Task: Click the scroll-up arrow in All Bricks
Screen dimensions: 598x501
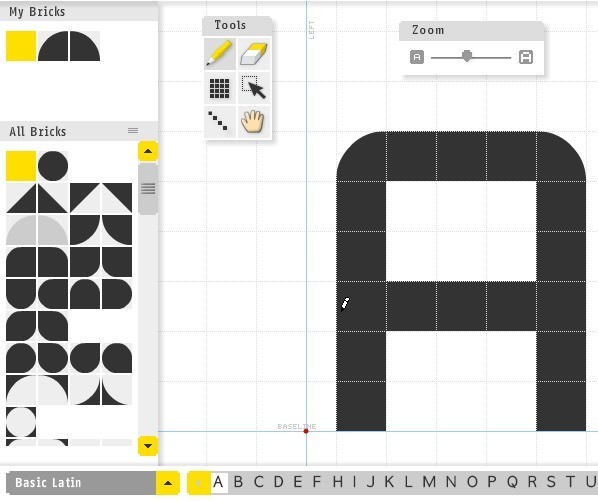Action: (148, 151)
